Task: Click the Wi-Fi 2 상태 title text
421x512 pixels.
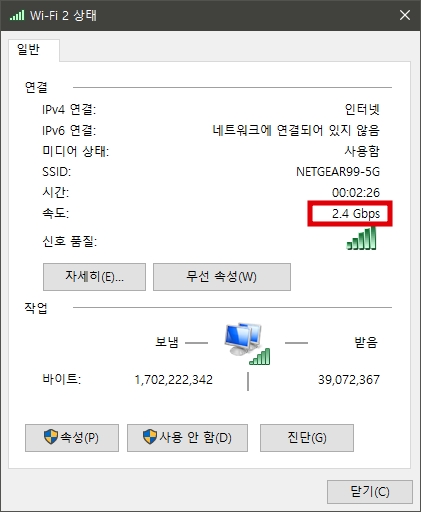Action: pos(63,15)
